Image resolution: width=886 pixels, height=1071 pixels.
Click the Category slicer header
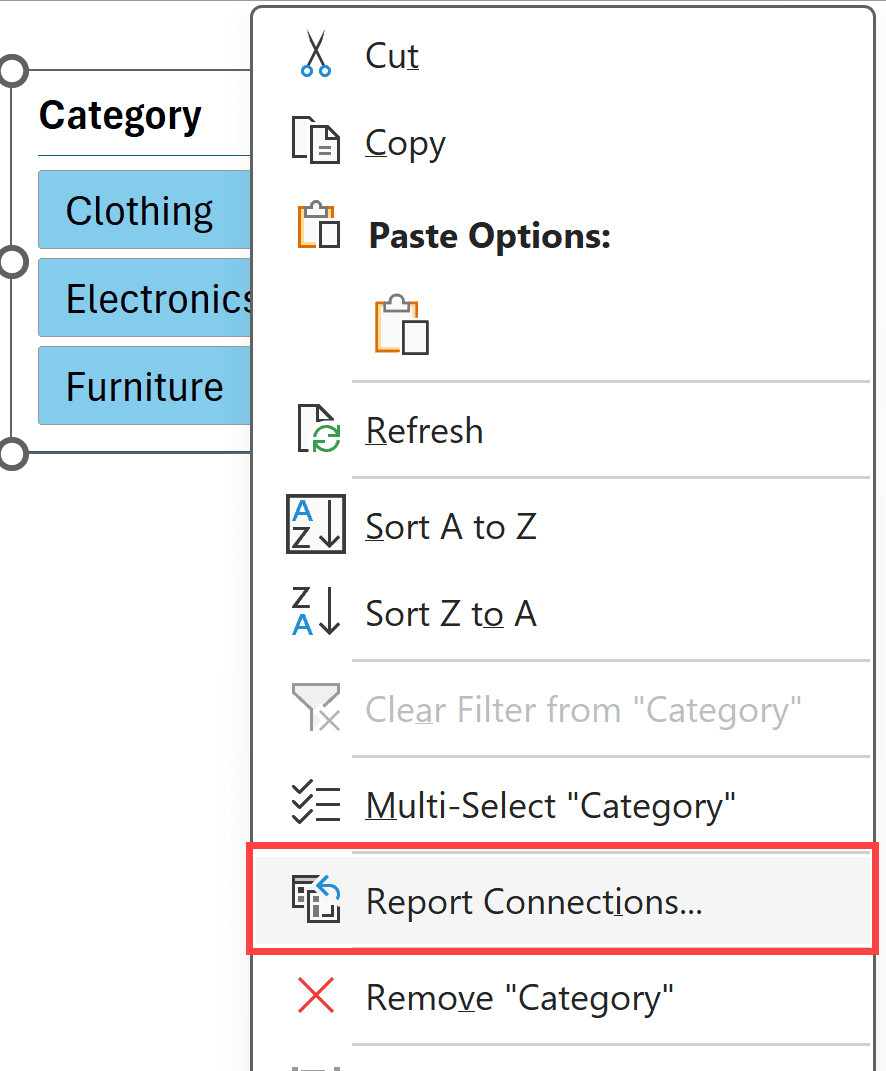point(119,115)
